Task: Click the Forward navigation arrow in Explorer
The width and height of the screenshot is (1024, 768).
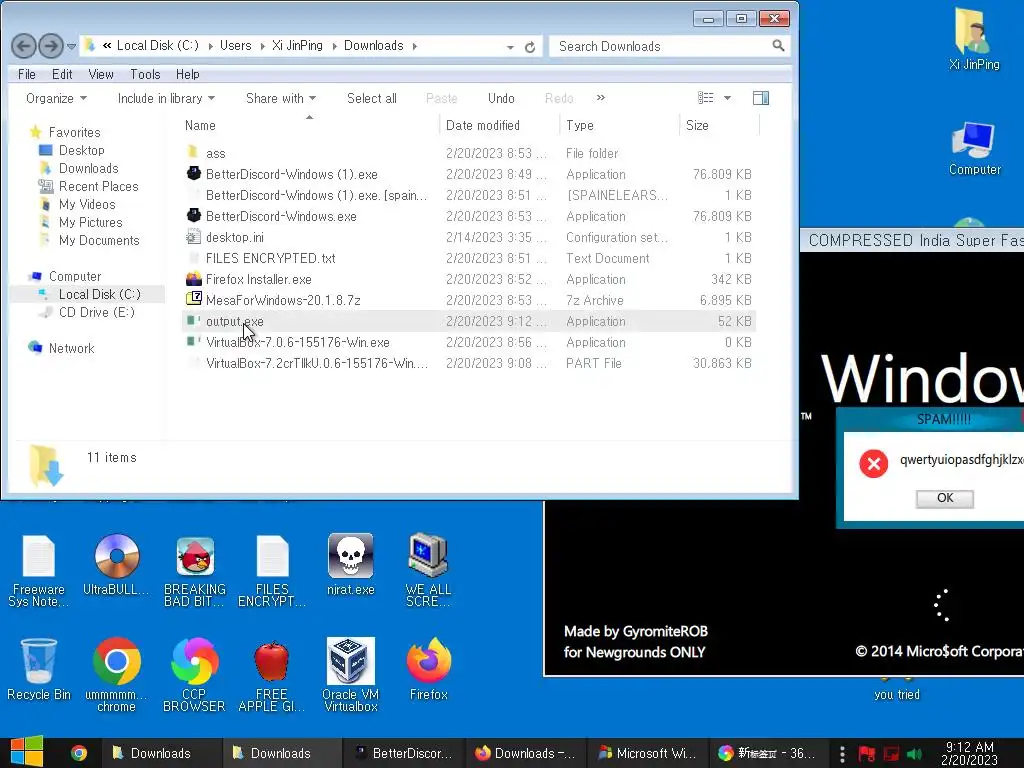Action: tap(51, 46)
